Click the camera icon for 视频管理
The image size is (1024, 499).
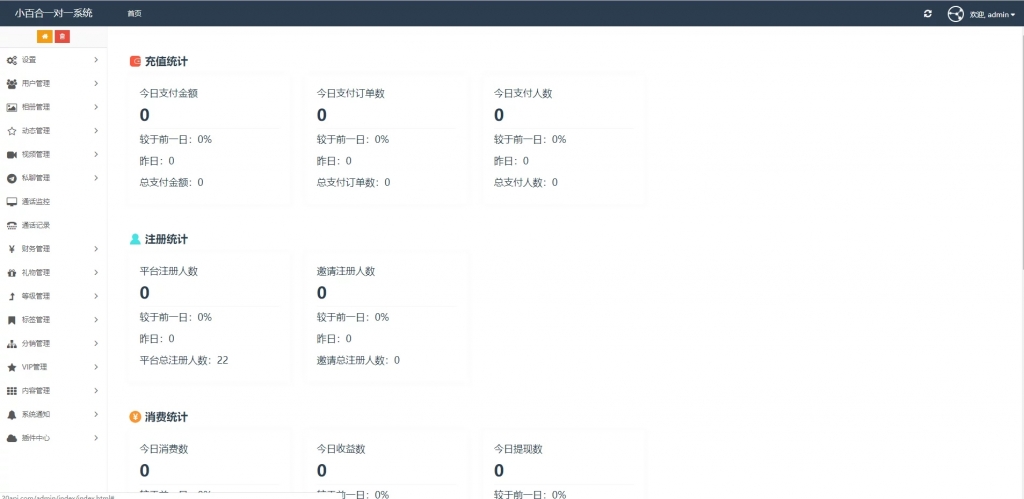12,155
